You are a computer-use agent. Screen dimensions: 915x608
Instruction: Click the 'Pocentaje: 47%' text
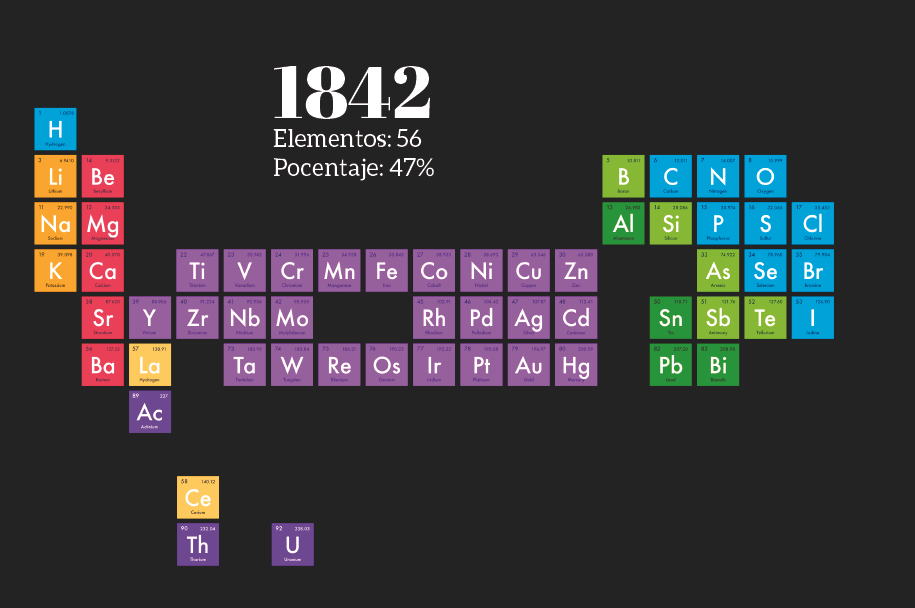point(353,167)
